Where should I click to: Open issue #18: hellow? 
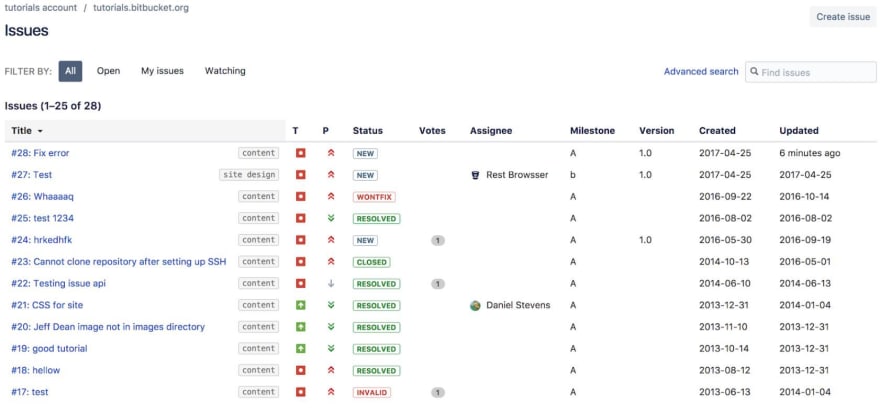[x=35, y=370]
